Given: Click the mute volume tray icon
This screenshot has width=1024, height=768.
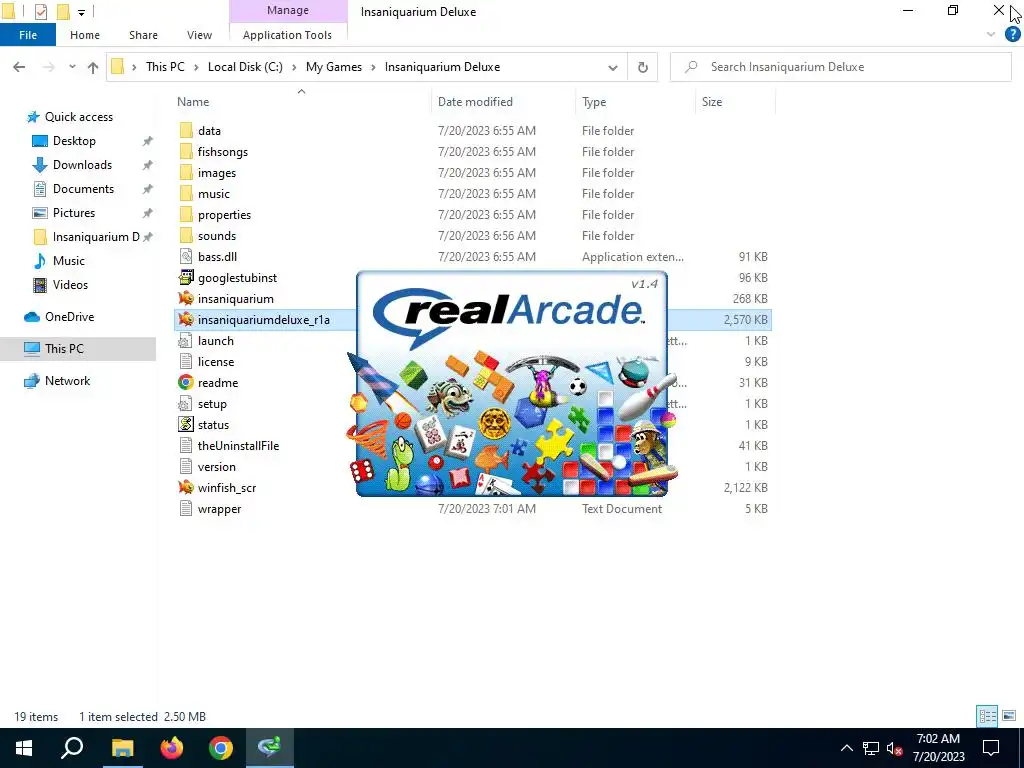Looking at the screenshot, I should (895, 748).
